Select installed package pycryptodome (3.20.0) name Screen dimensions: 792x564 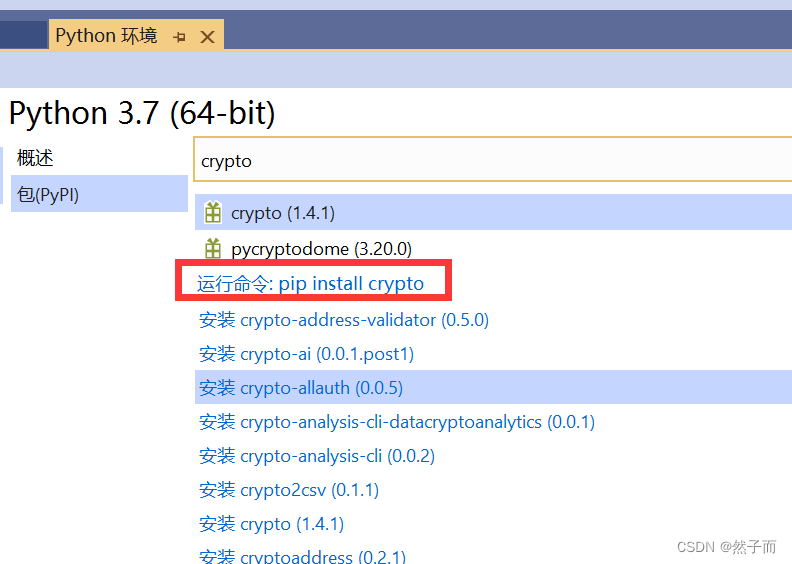pyautogui.click(x=320, y=248)
